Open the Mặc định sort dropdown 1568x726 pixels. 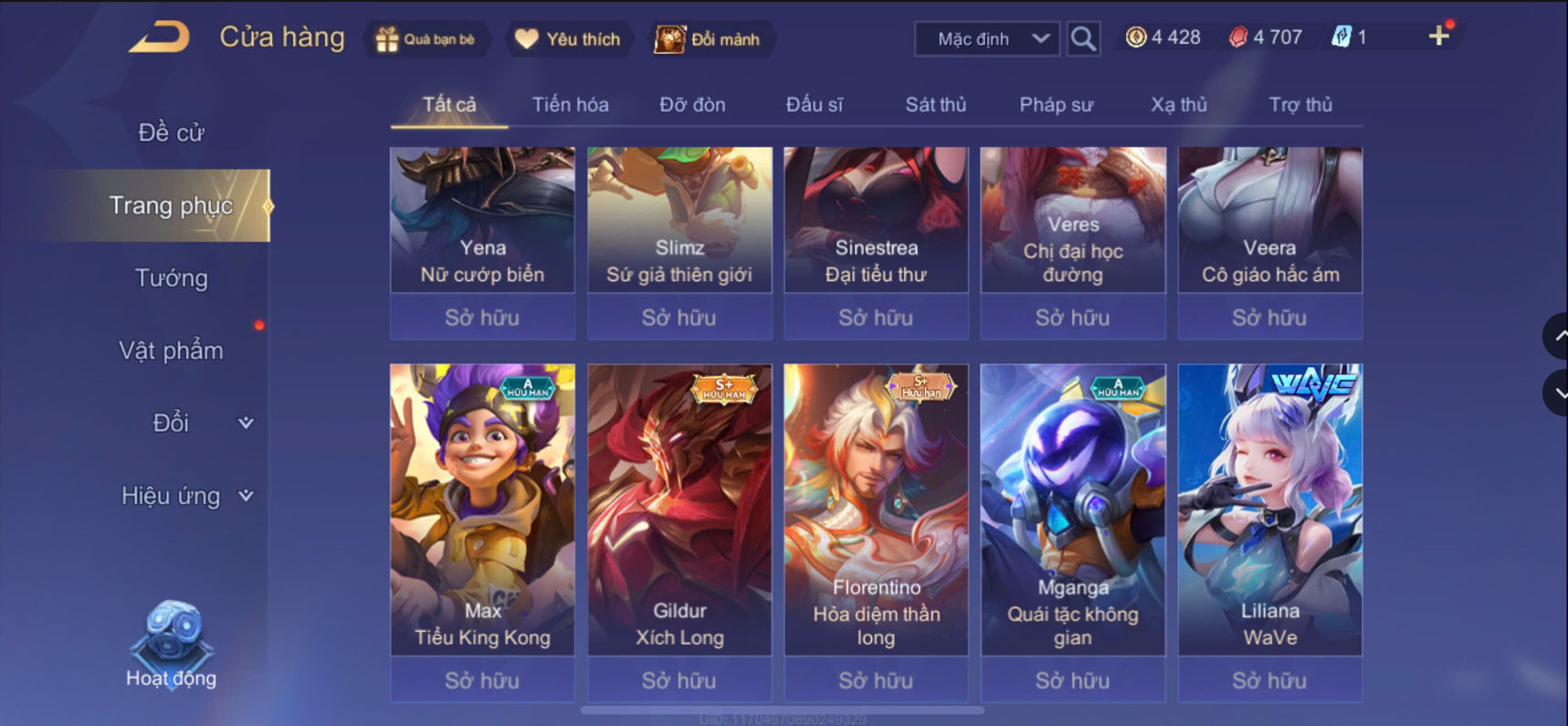pos(987,39)
